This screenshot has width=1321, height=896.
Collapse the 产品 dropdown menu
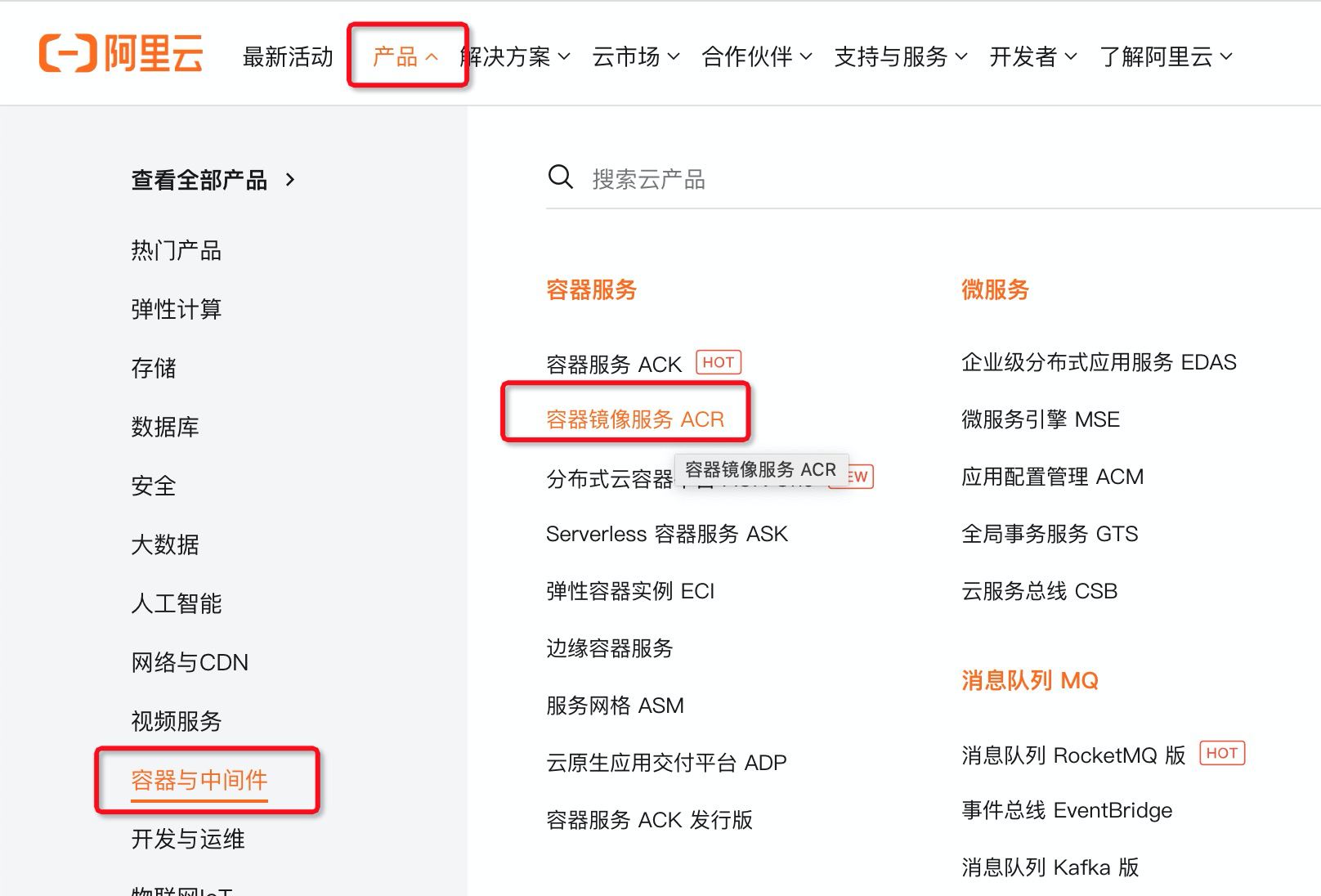coord(406,56)
